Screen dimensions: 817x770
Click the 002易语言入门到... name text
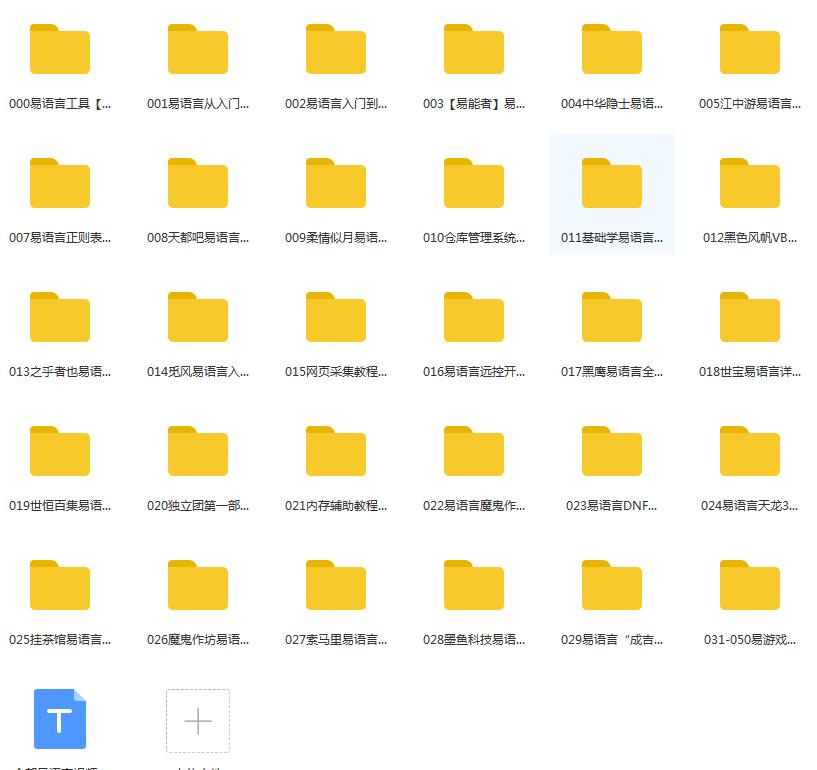336,104
